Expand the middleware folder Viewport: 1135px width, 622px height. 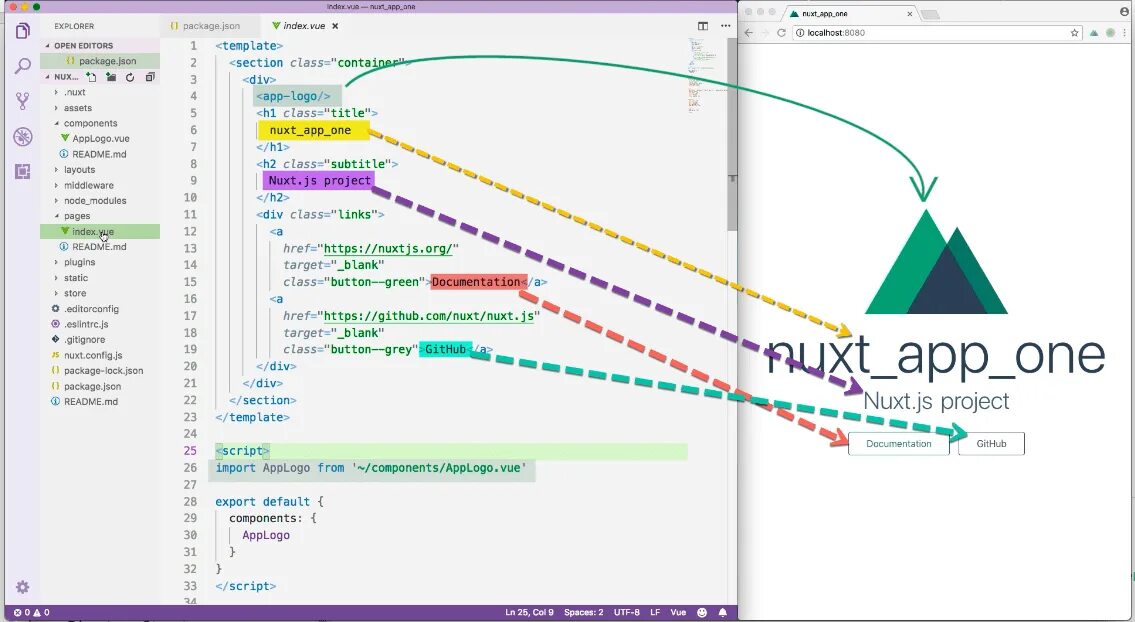point(88,185)
